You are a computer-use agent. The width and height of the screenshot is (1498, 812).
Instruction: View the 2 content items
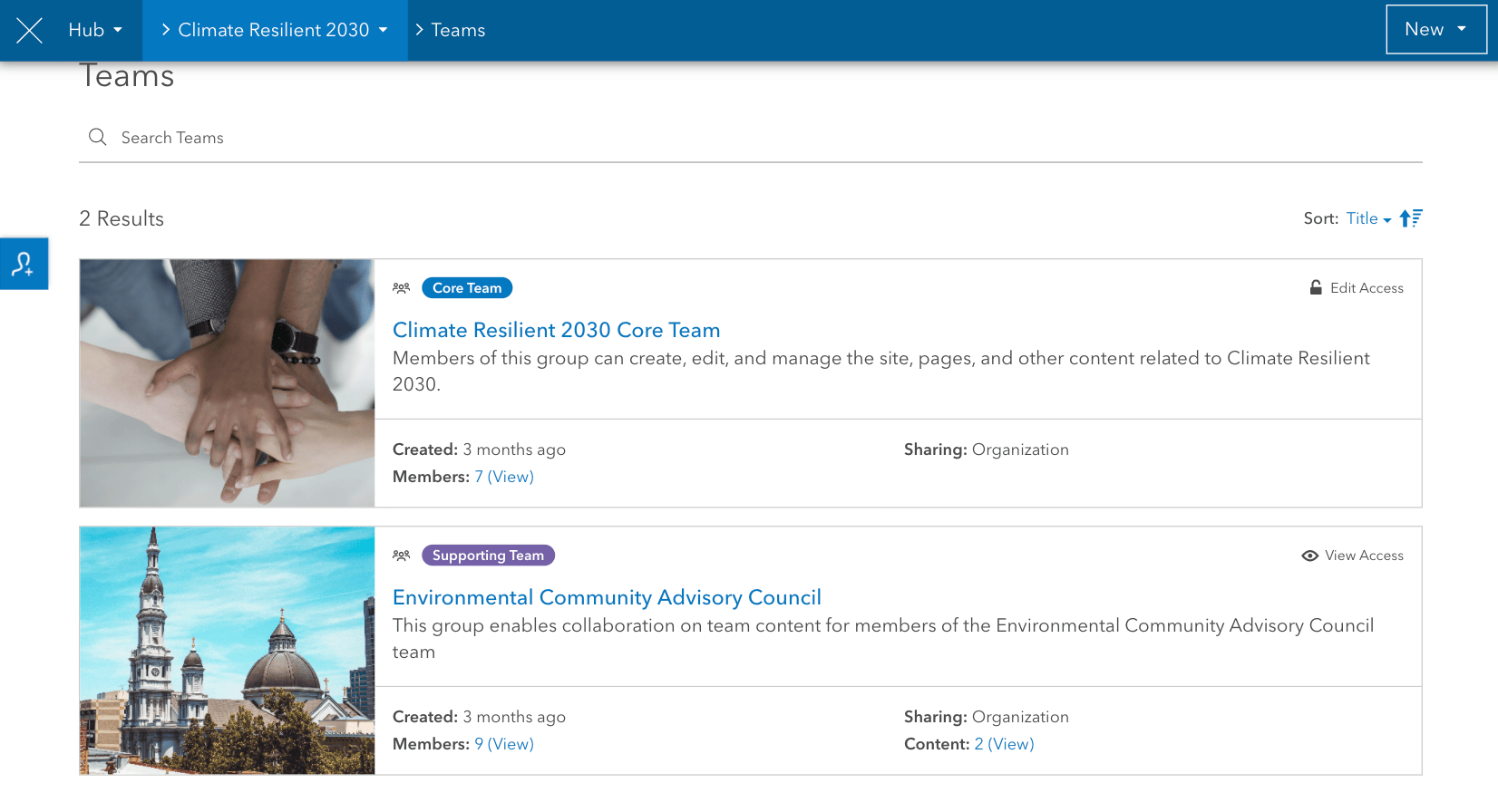pyautogui.click(x=1004, y=744)
